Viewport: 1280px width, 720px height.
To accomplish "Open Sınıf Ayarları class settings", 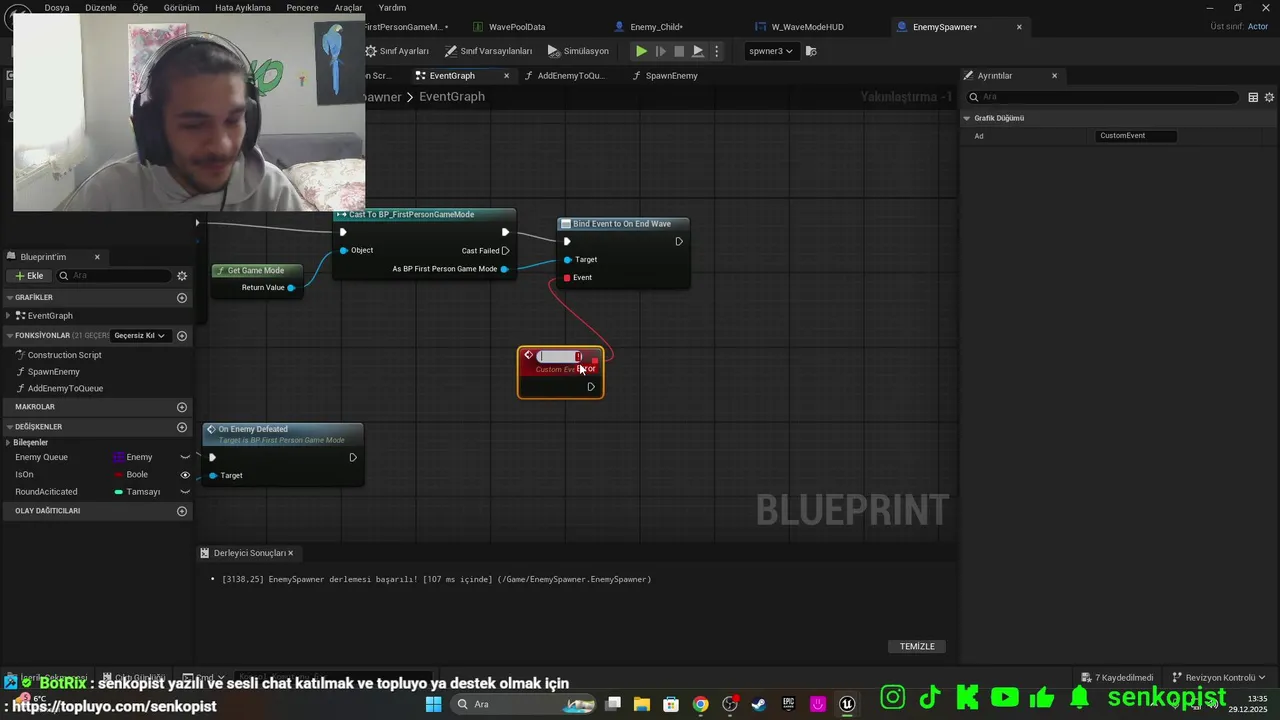I will coord(397,51).
